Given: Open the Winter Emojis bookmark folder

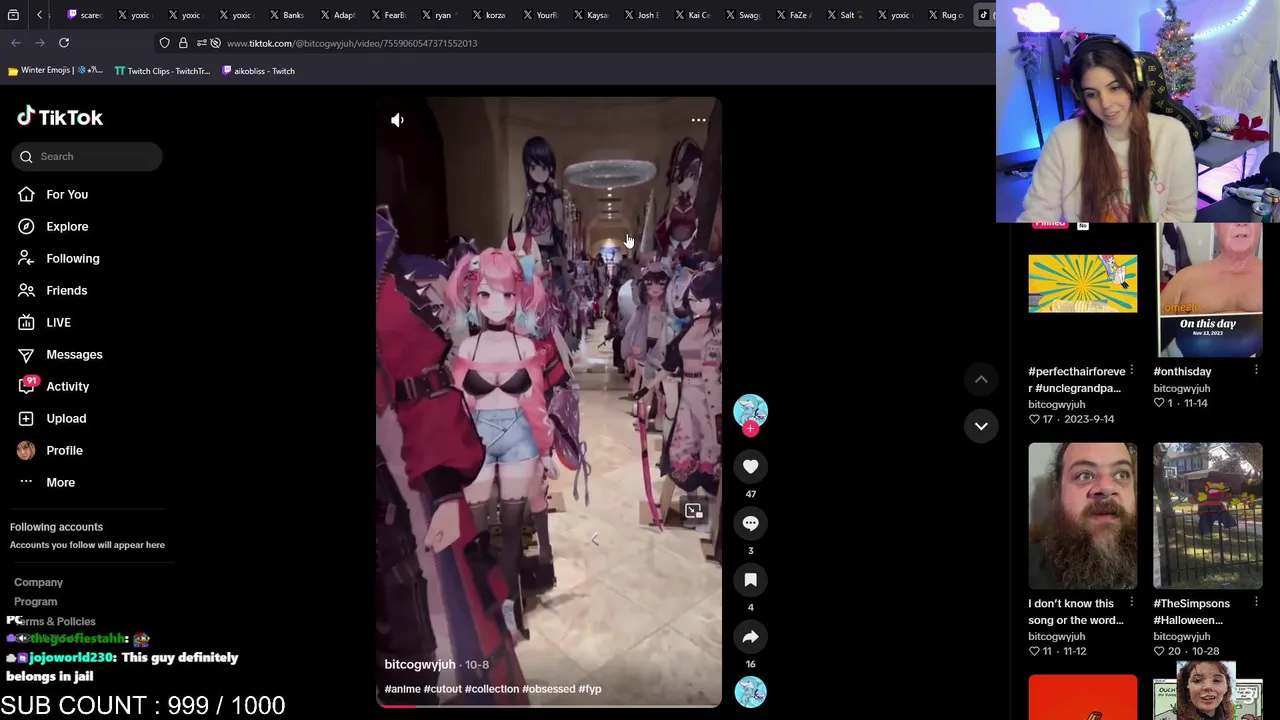Looking at the screenshot, I should 55,71.
